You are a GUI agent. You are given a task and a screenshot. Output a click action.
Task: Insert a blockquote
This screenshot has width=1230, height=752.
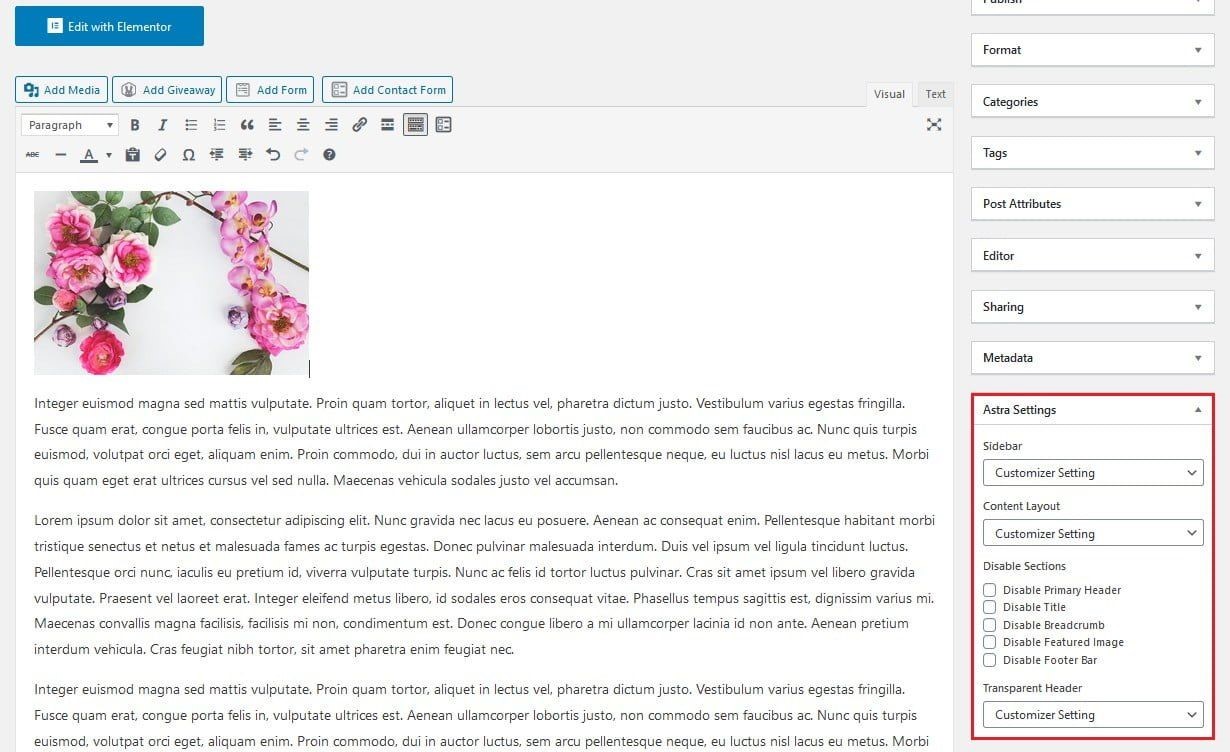[x=247, y=125]
